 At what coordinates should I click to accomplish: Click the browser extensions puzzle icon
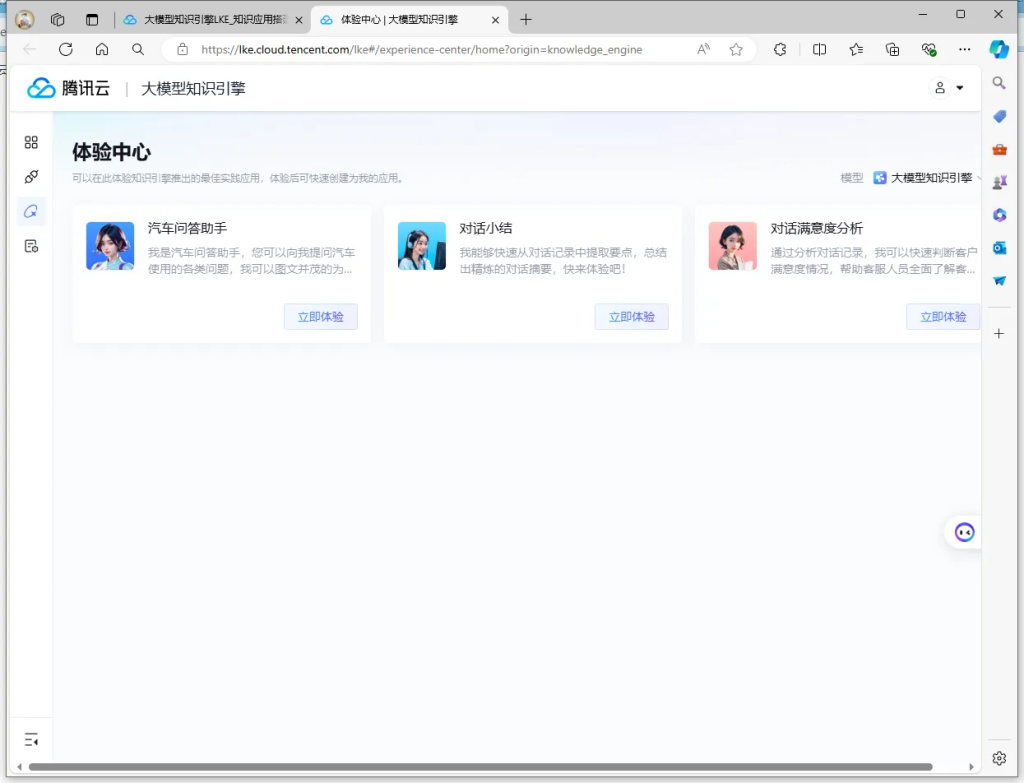[780, 49]
